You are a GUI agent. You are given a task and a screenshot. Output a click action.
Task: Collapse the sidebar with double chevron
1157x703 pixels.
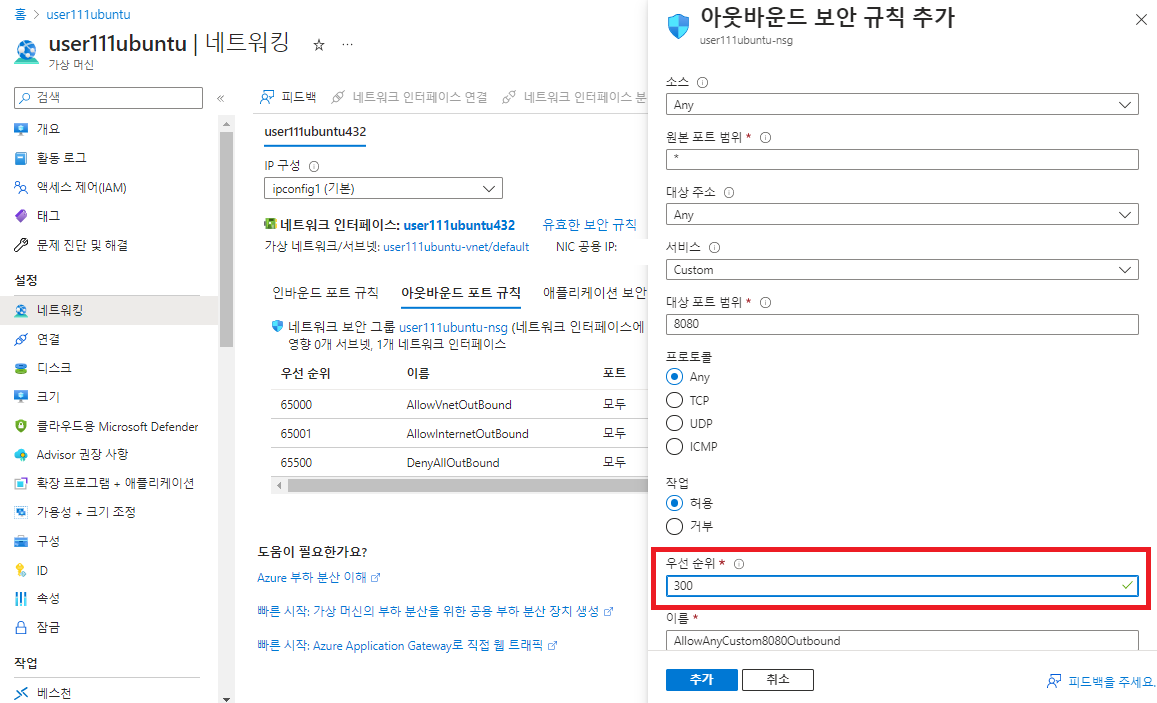point(221,98)
